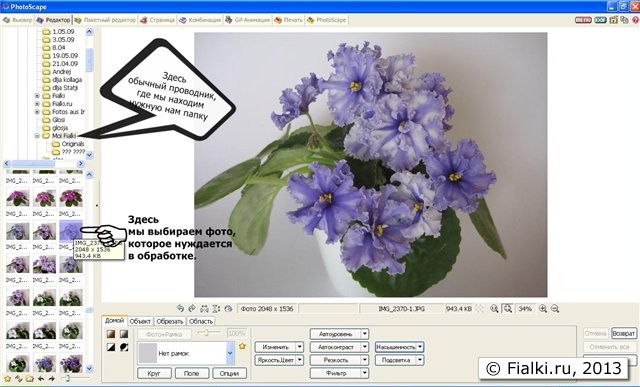
Task: Rotate the photo counter-clockwise with the left rotate icon
Action: tap(180, 309)
